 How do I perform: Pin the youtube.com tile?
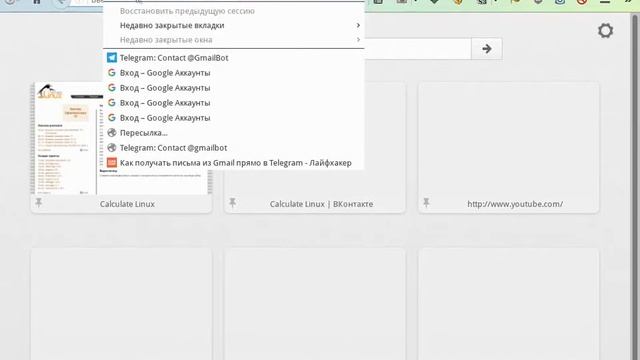426,202
